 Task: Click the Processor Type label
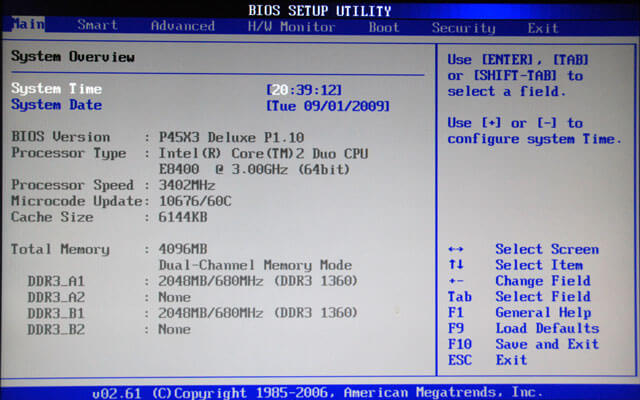[x=69, y=153]
